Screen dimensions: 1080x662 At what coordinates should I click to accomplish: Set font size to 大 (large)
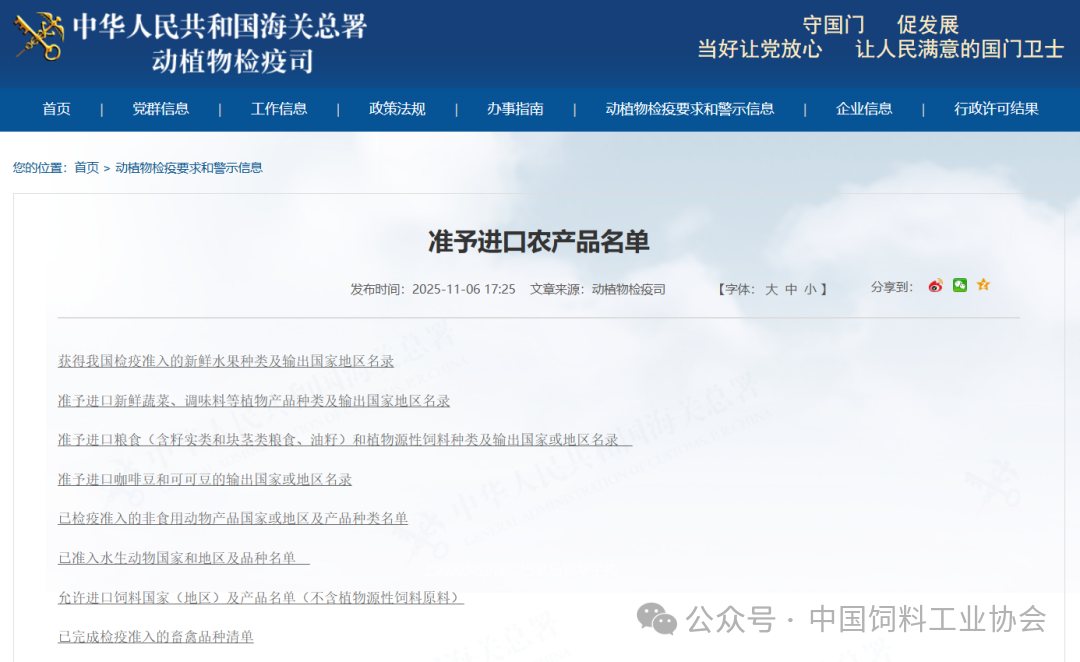(771, 289)
